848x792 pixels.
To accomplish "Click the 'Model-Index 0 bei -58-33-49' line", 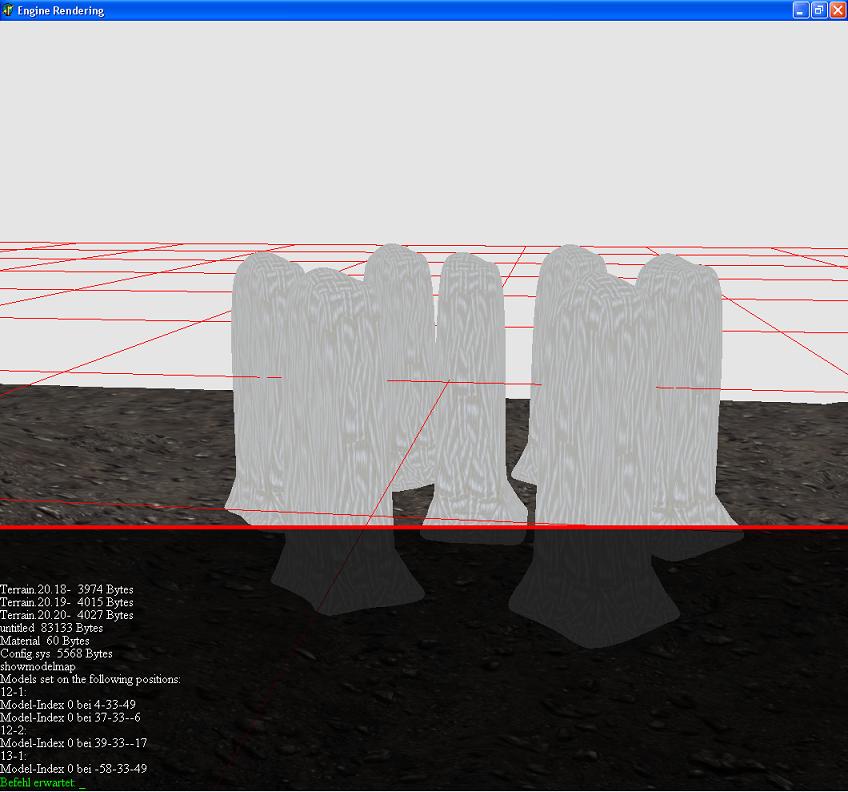I will [73, 769].
